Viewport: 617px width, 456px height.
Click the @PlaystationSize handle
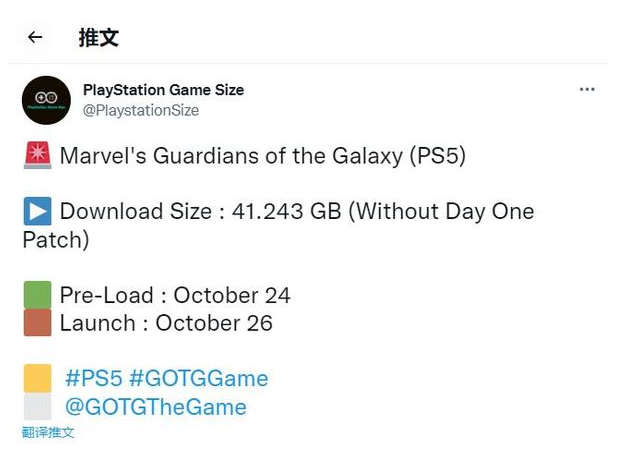pyautogui.click(x=141, y=111)
